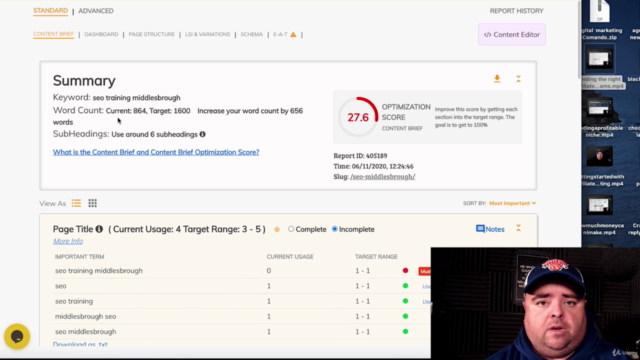
Task: Open Notes for Page Title
Action: click(x=490, y=229)
